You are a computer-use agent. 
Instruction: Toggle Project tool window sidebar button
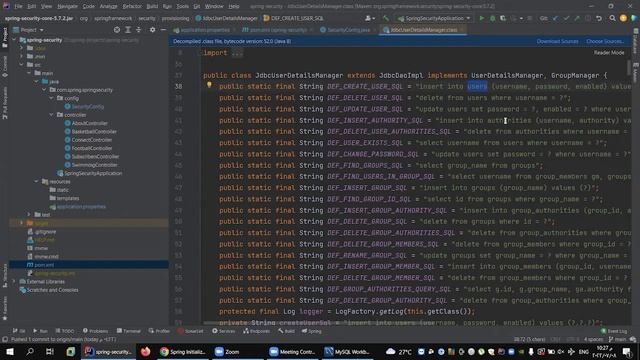click(5, 39)
